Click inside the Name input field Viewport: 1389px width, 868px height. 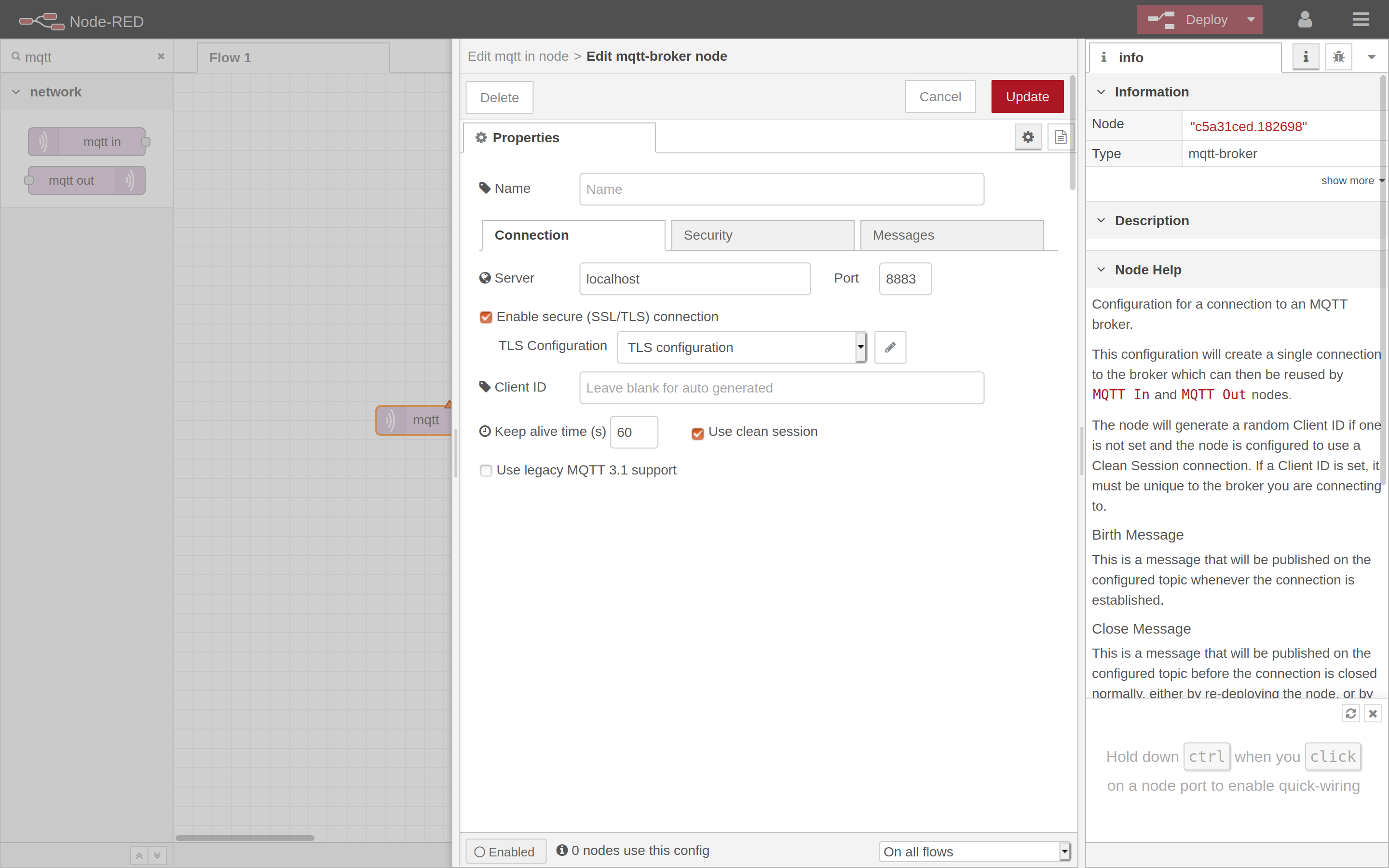coord(781,189)
